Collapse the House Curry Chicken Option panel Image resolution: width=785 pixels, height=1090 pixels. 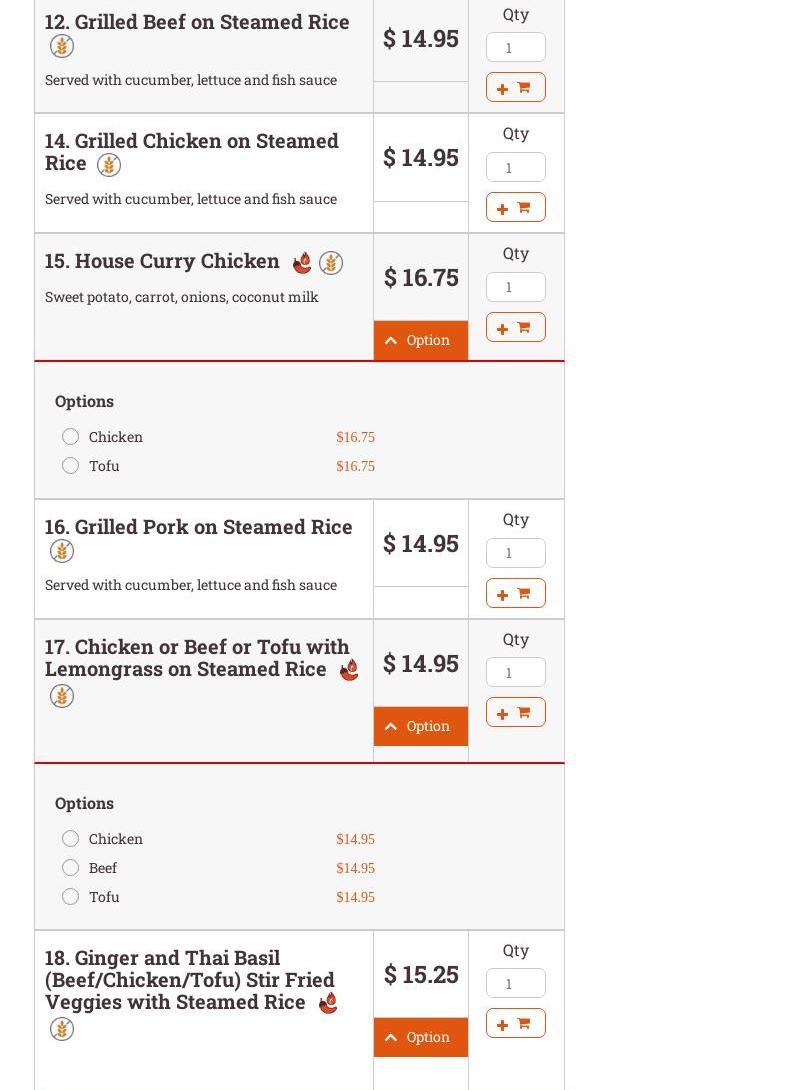pyautogui.click(x=420, y=340)
